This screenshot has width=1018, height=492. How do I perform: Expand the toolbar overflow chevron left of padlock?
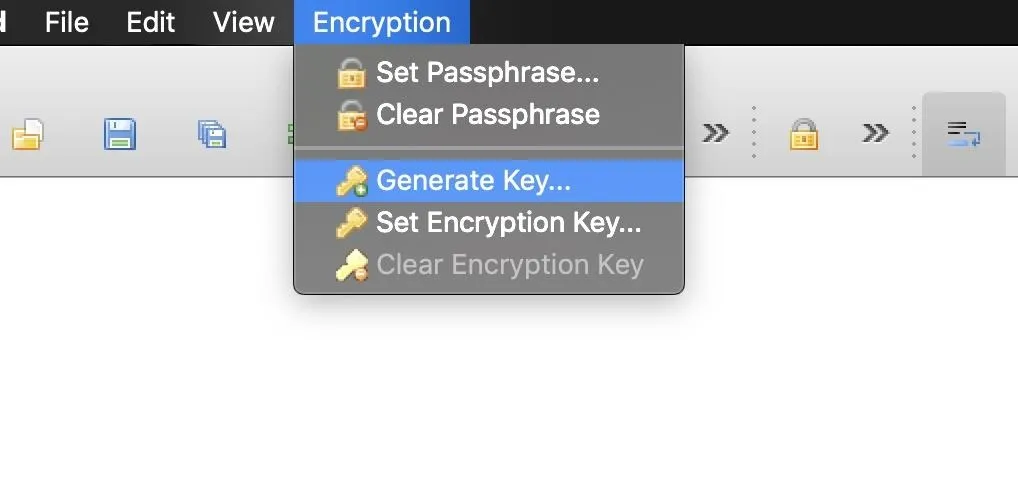(716, 133)
